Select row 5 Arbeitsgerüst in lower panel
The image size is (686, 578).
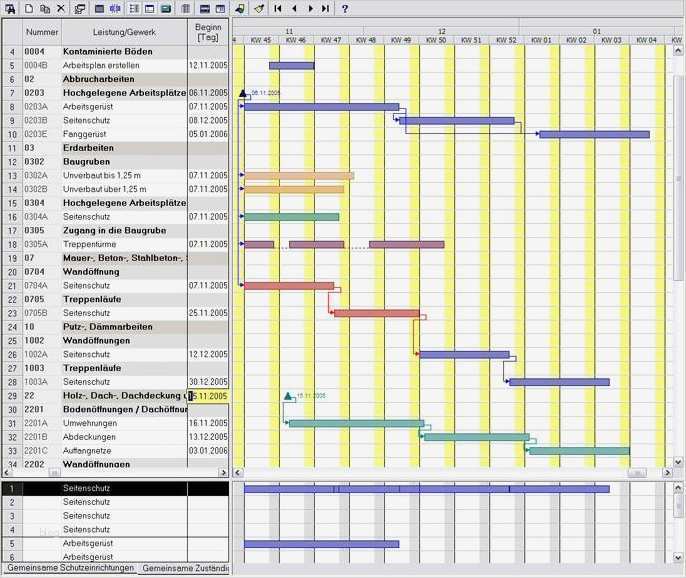click(116, 543)
